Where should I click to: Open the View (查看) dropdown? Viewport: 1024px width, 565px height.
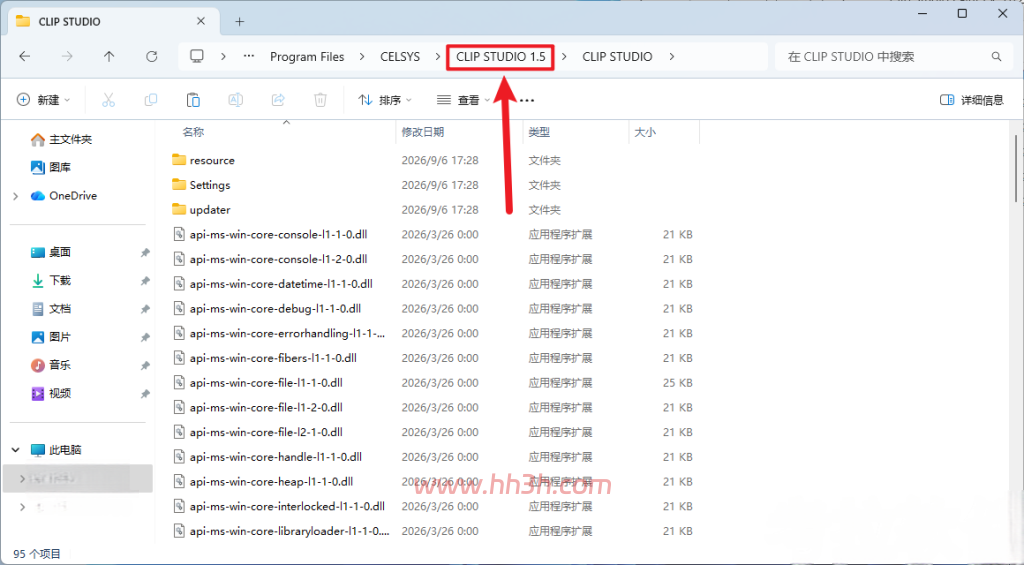coord(464,100)
